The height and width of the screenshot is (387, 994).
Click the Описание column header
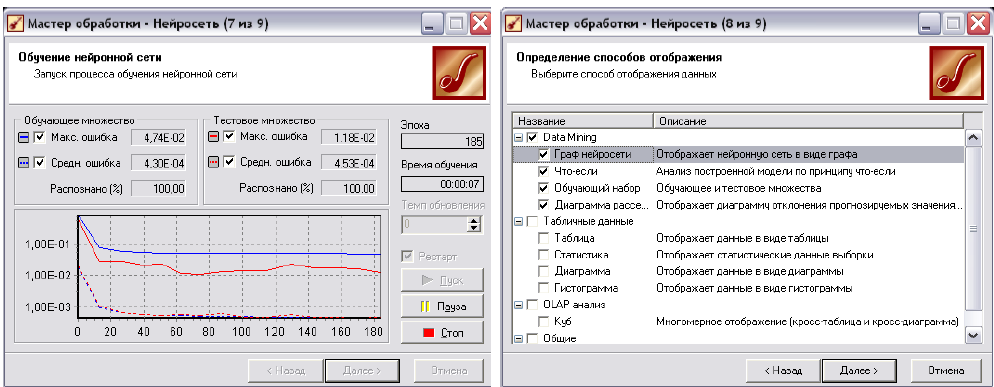point(808,121)
